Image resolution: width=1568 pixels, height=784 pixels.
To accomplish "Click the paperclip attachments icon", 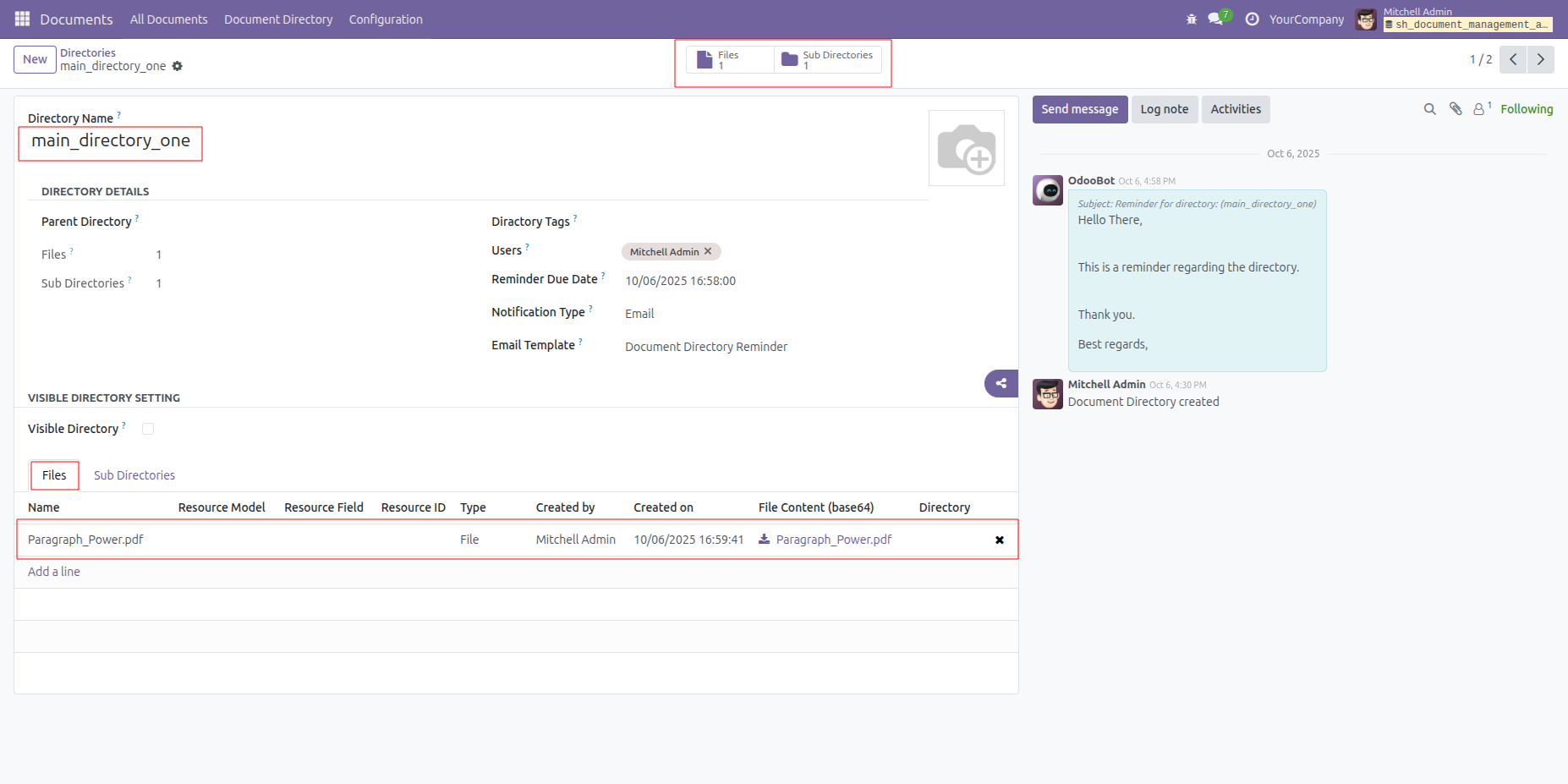I will 1455,109.
